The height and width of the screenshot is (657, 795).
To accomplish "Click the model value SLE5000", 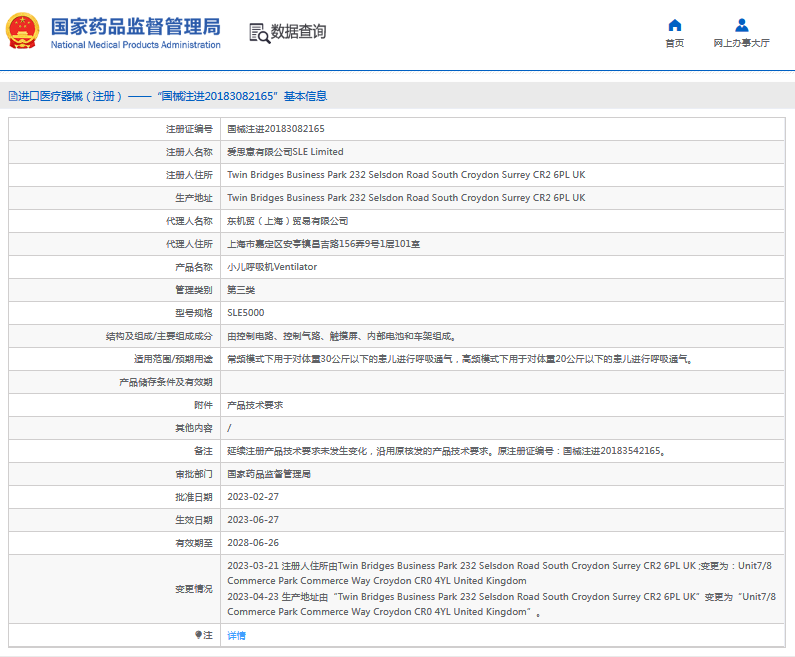I will tap(245, 313).
